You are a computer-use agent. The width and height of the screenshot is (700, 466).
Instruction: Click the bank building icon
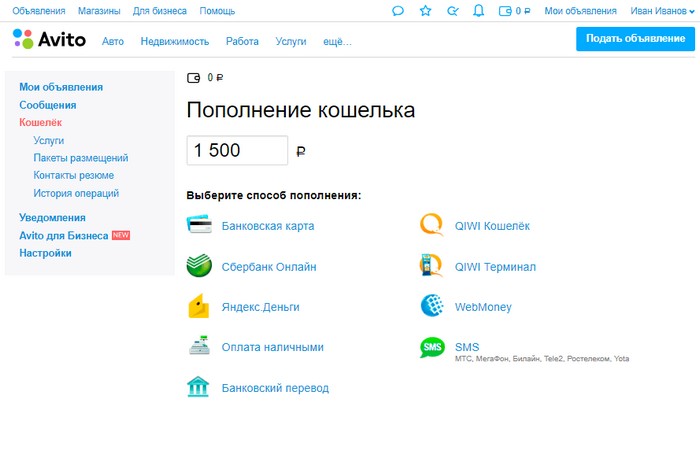click(x=198, y=387)
